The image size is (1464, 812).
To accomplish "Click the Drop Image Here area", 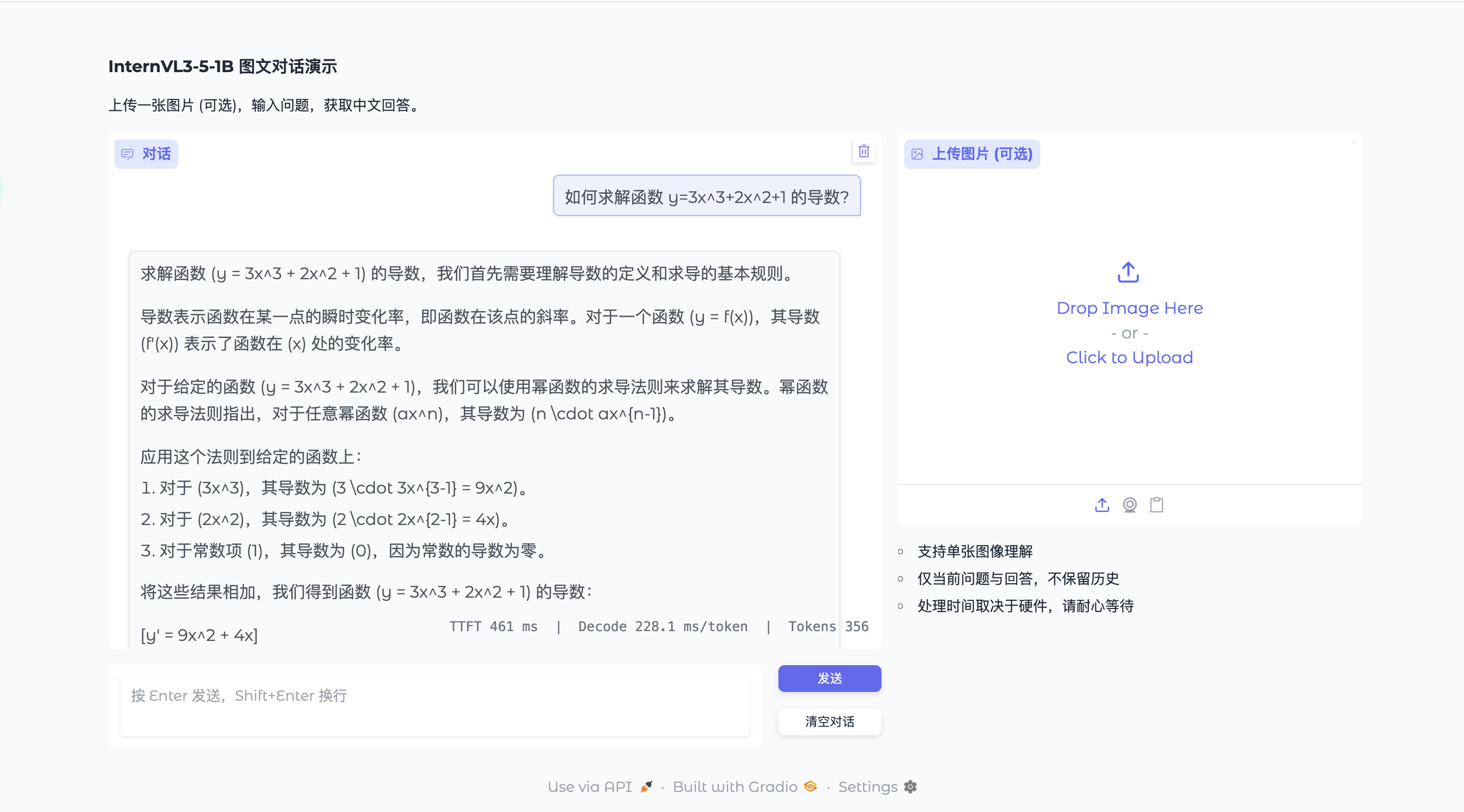I will [1129, 308].
